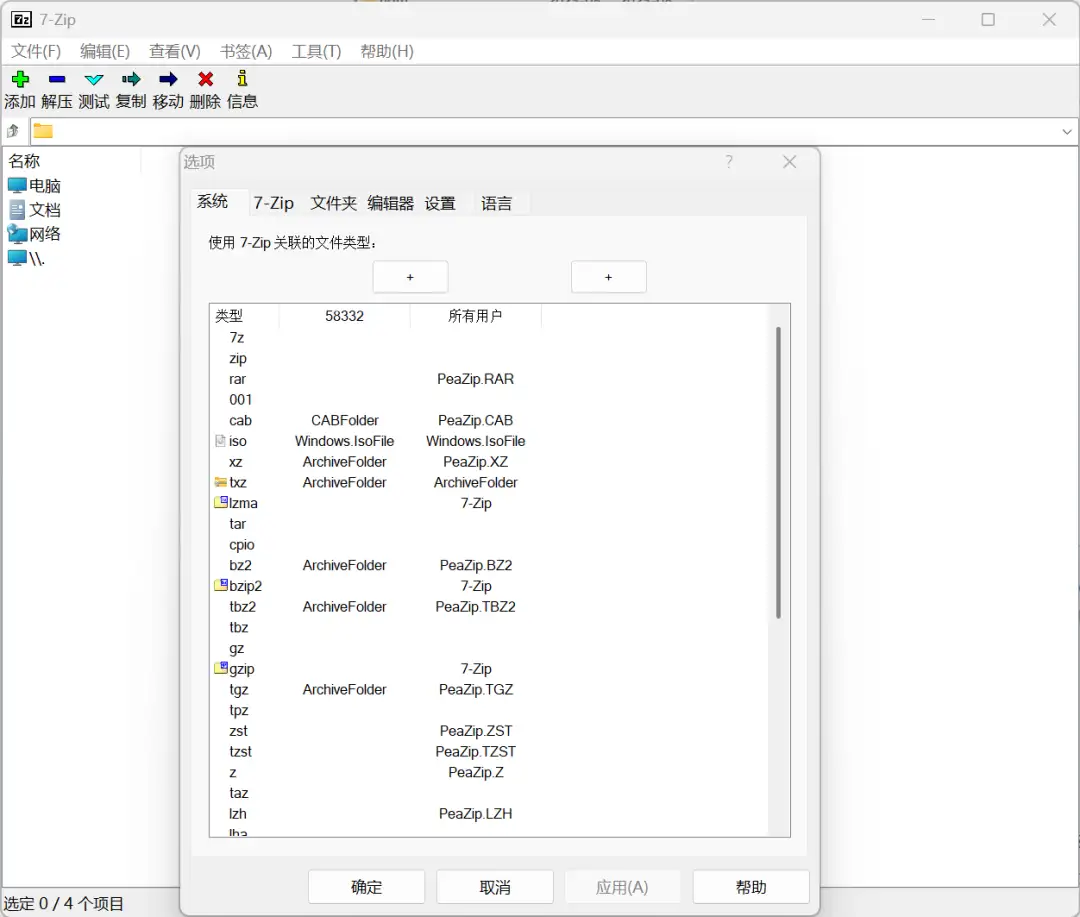Click PeaZip.TBZ2 in the tbz2 row

click(x=475, y=606)
